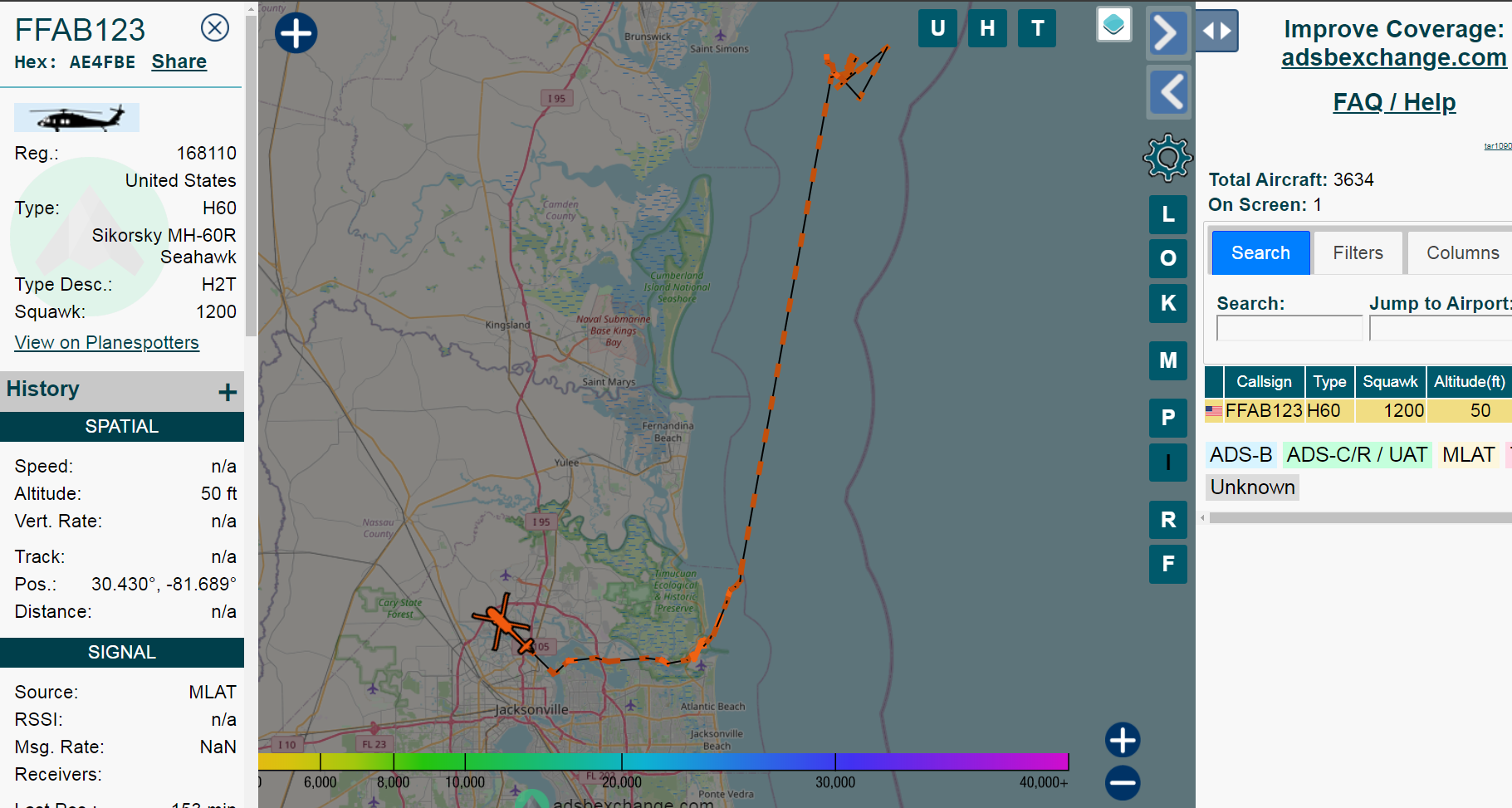Focus the Jump to Airport field
This screenshot has height=808, width=1512.
(x=1441, y=329)
